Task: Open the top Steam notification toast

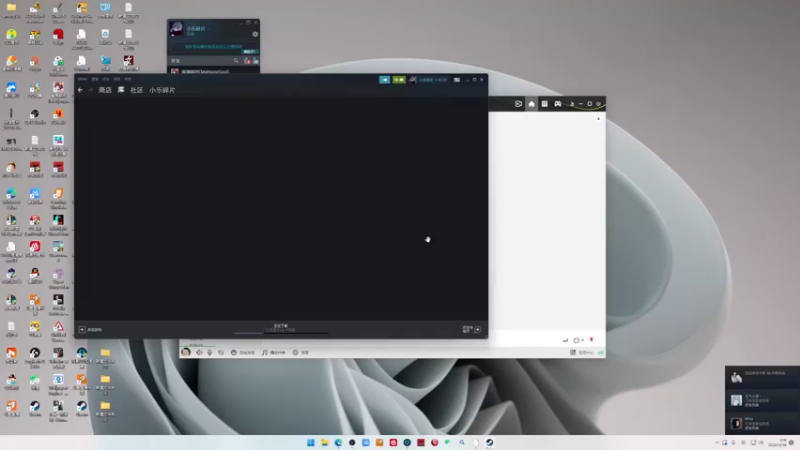Action: 762,377
